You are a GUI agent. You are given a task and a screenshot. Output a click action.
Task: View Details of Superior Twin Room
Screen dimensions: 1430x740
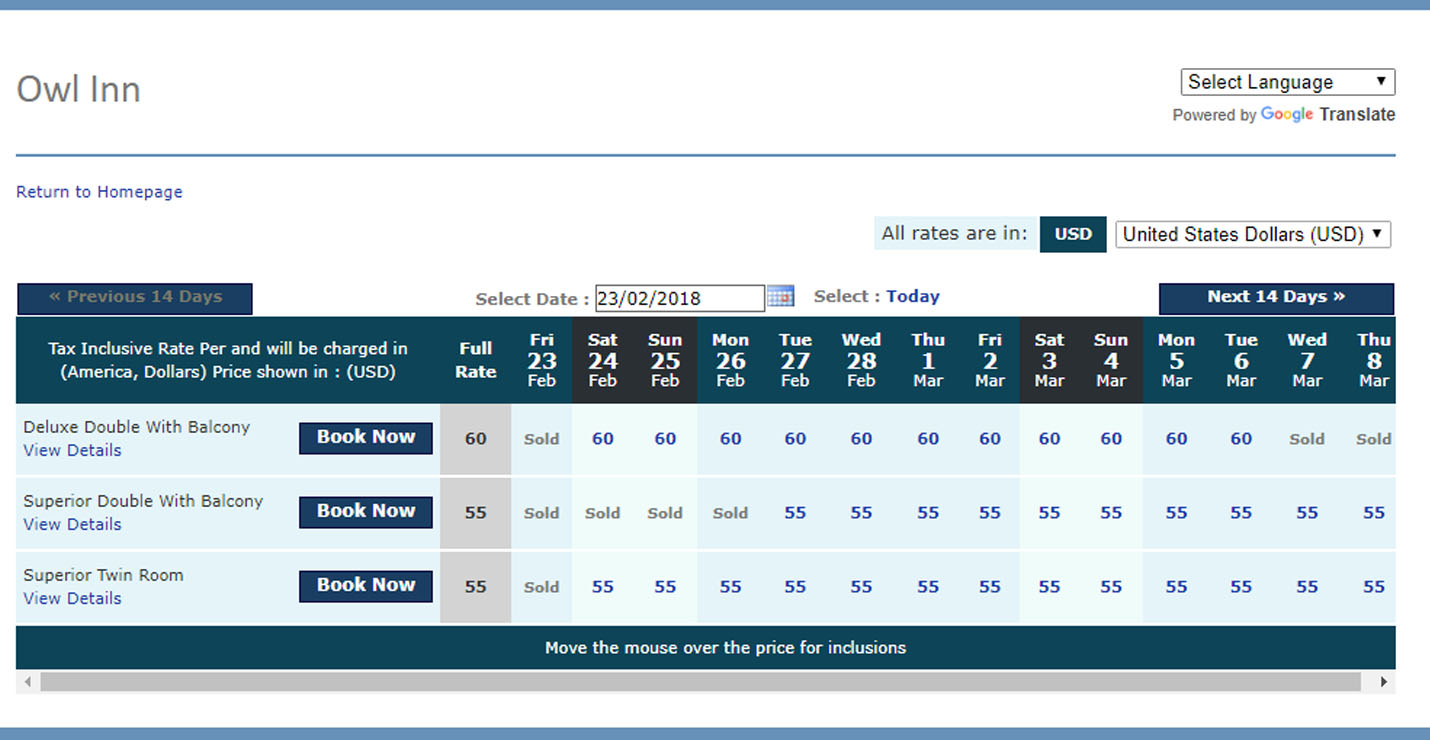point(72,599)
